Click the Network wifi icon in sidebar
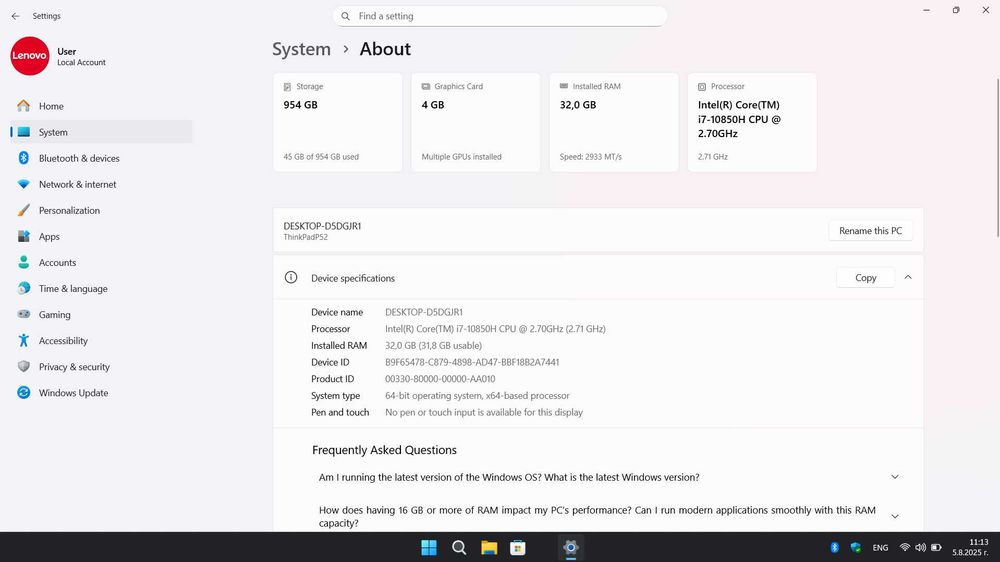The width and height of the screenshot is (1000, 562). 24,184
